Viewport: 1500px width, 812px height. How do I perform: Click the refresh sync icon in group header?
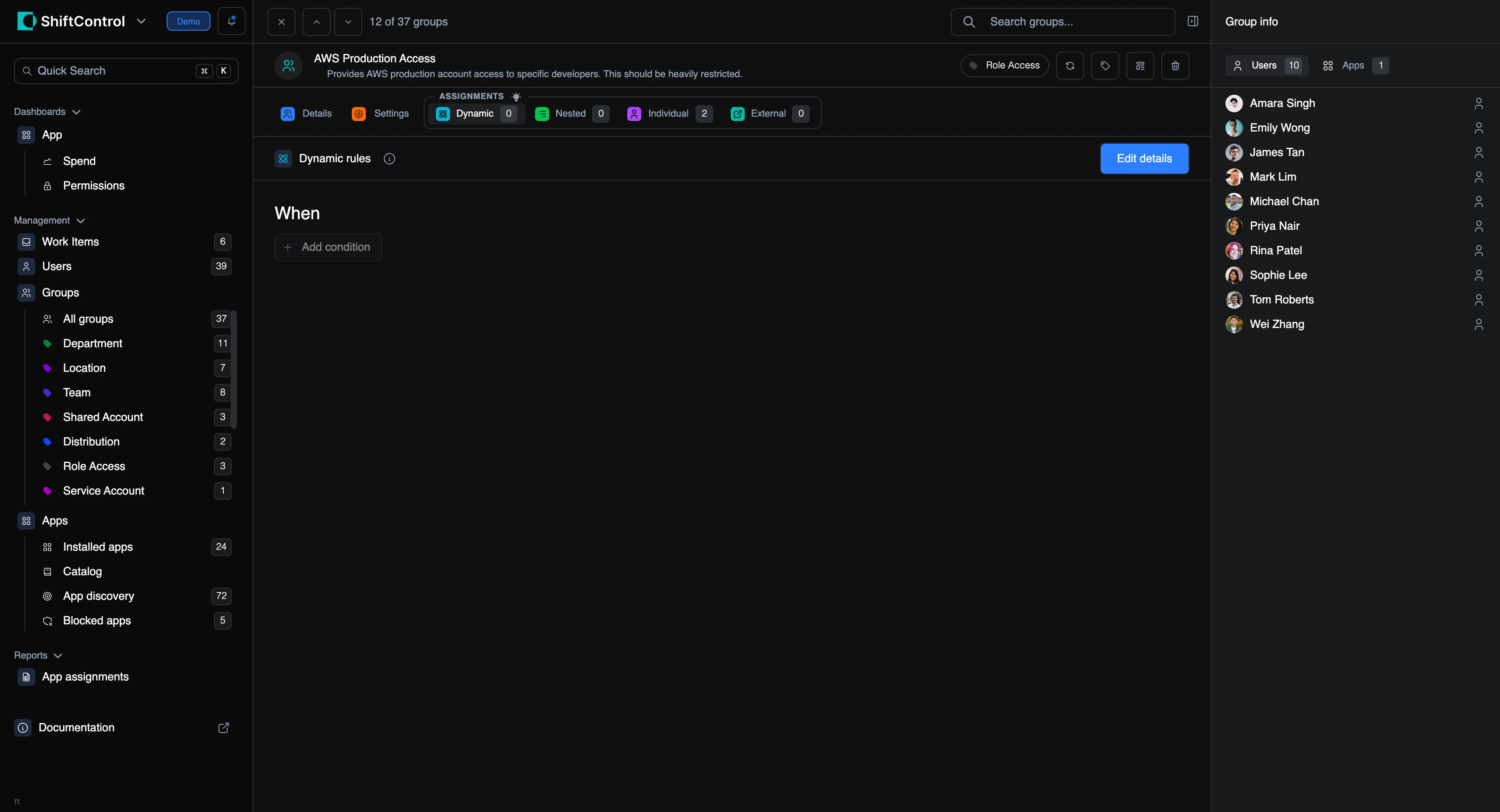[1070, 66]
